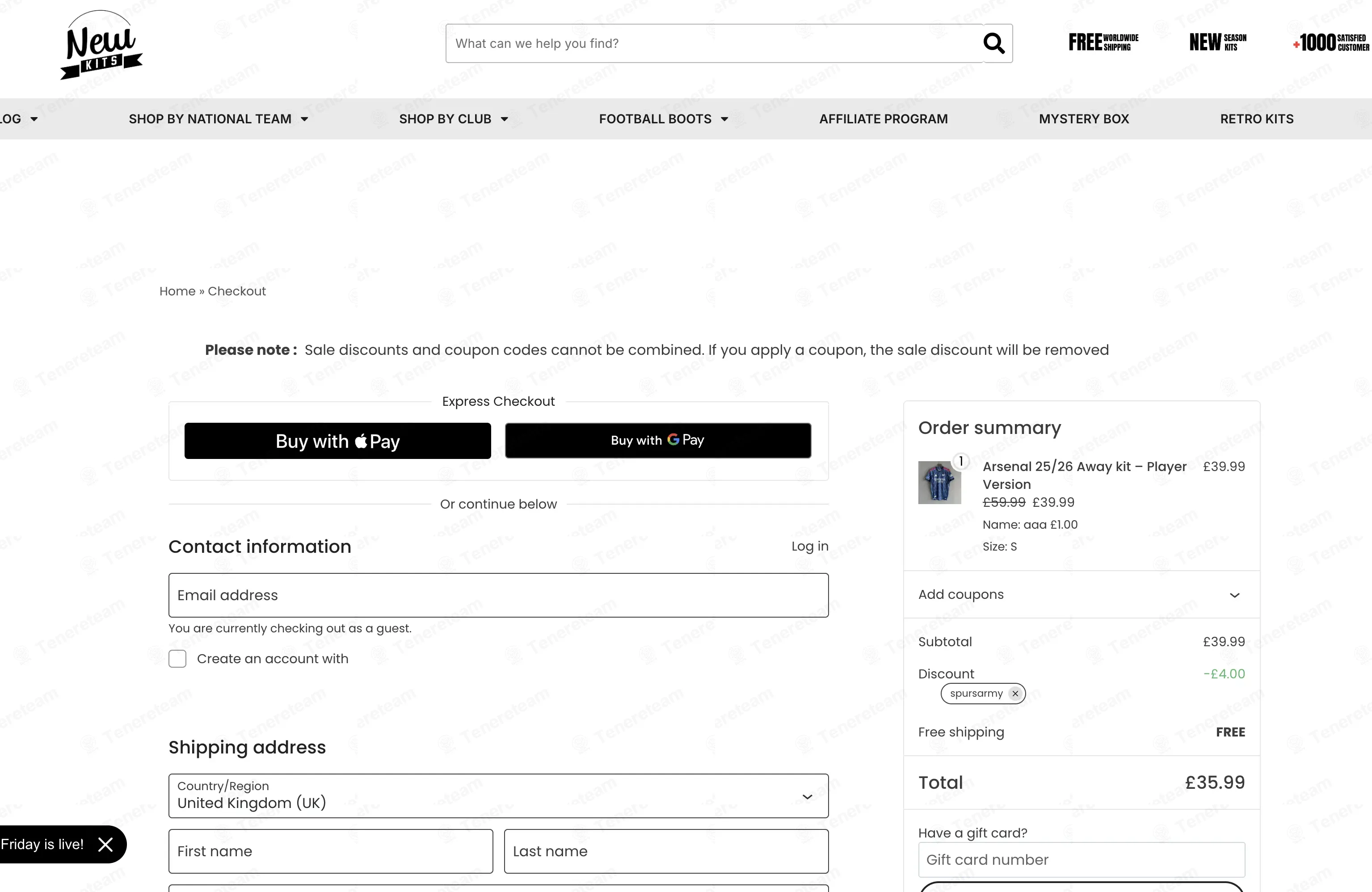Click the Home breadcrumb link
The height and width of the screenshot is (892, 1372).
(x=177, y=291)
